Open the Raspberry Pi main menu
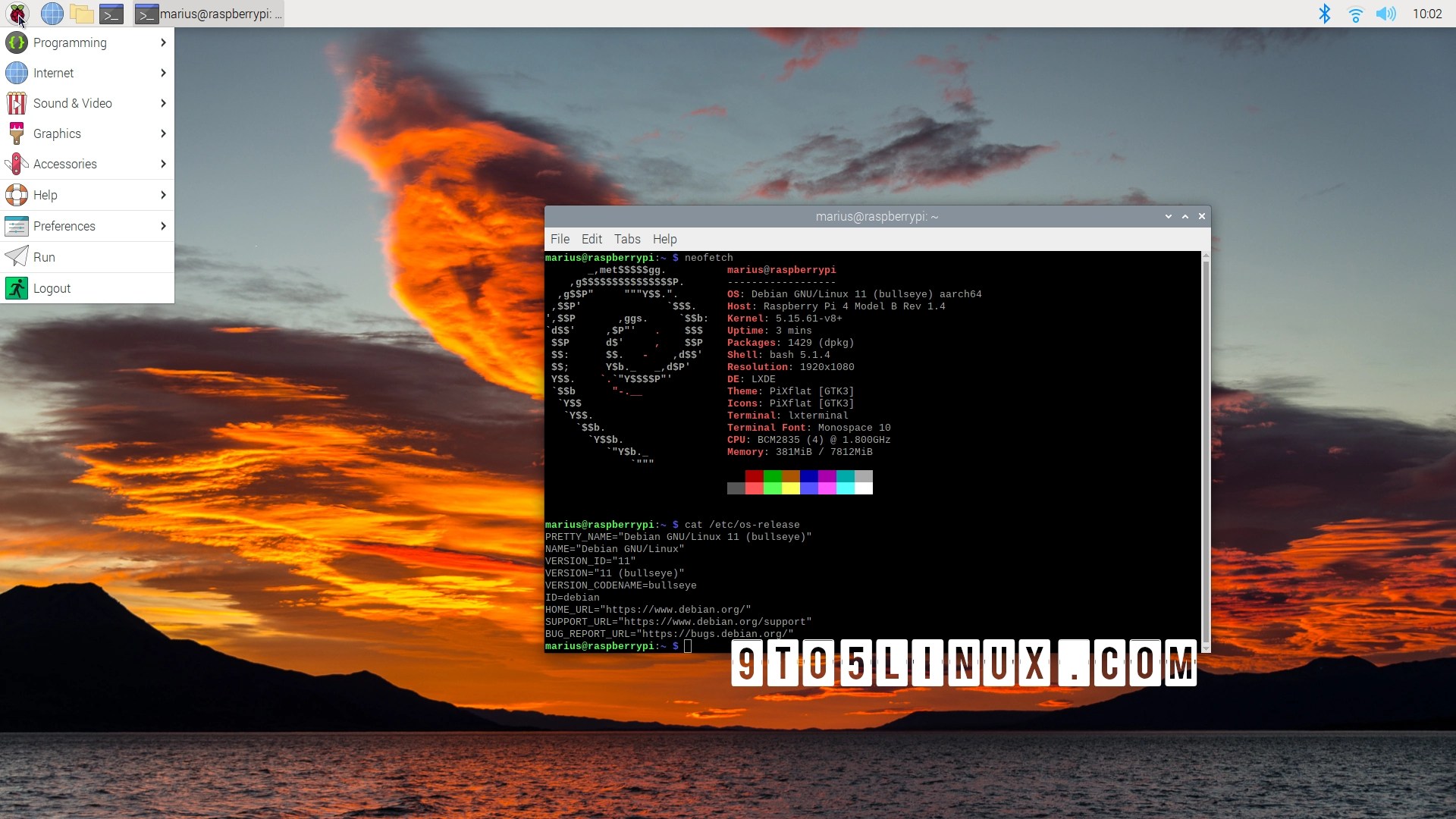Screen dimensions: 1456x819 pos(16,13)
